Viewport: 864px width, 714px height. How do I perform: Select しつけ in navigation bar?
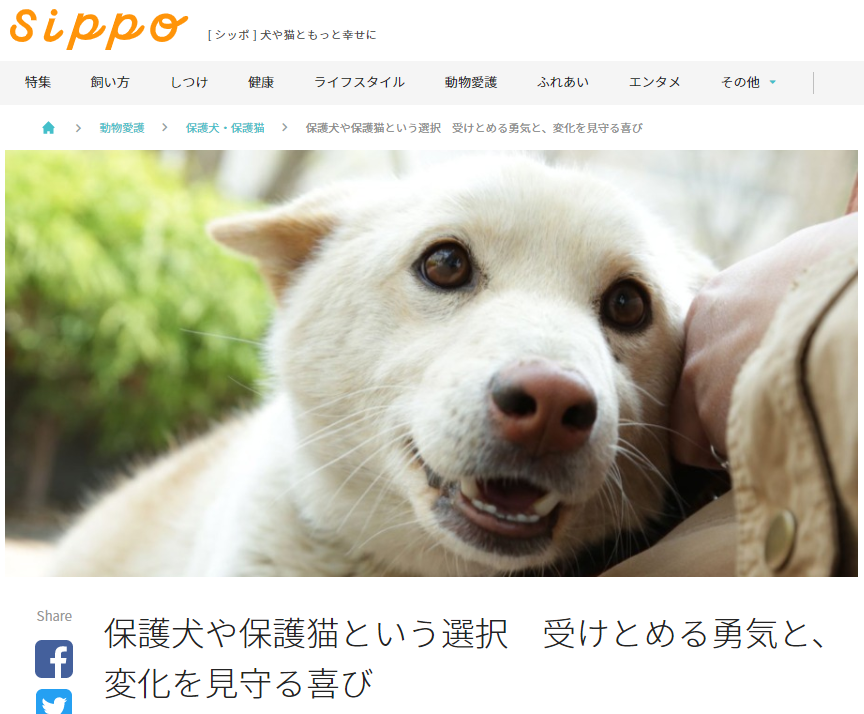[x=189, y=82]
